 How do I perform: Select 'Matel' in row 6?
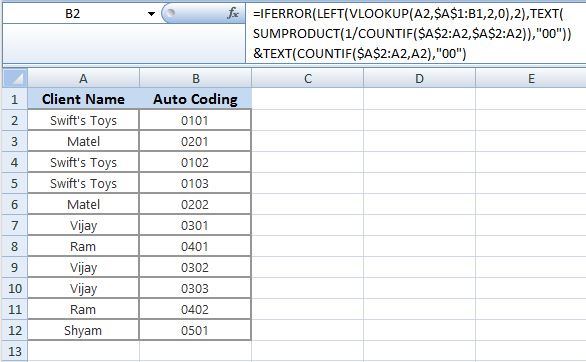click(83, 204)
